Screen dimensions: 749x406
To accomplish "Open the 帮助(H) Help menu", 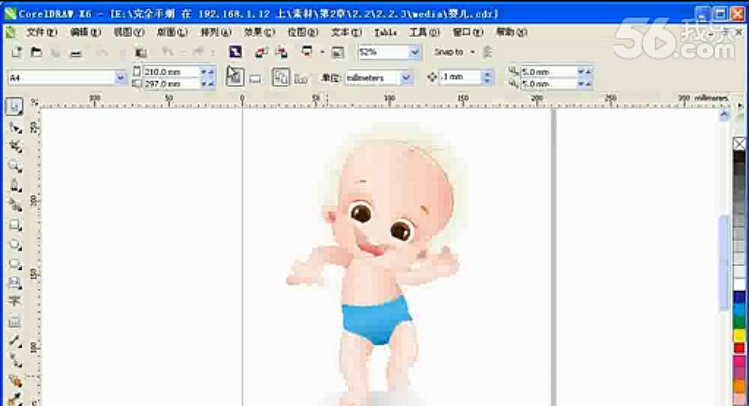I will [512, 32].
